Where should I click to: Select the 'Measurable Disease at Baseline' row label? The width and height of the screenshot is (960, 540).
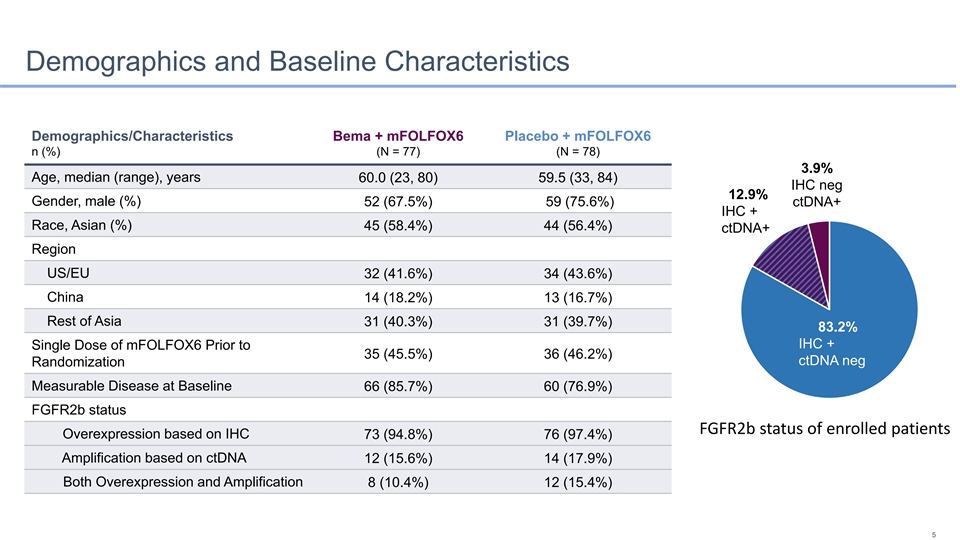tap(132, 386)
